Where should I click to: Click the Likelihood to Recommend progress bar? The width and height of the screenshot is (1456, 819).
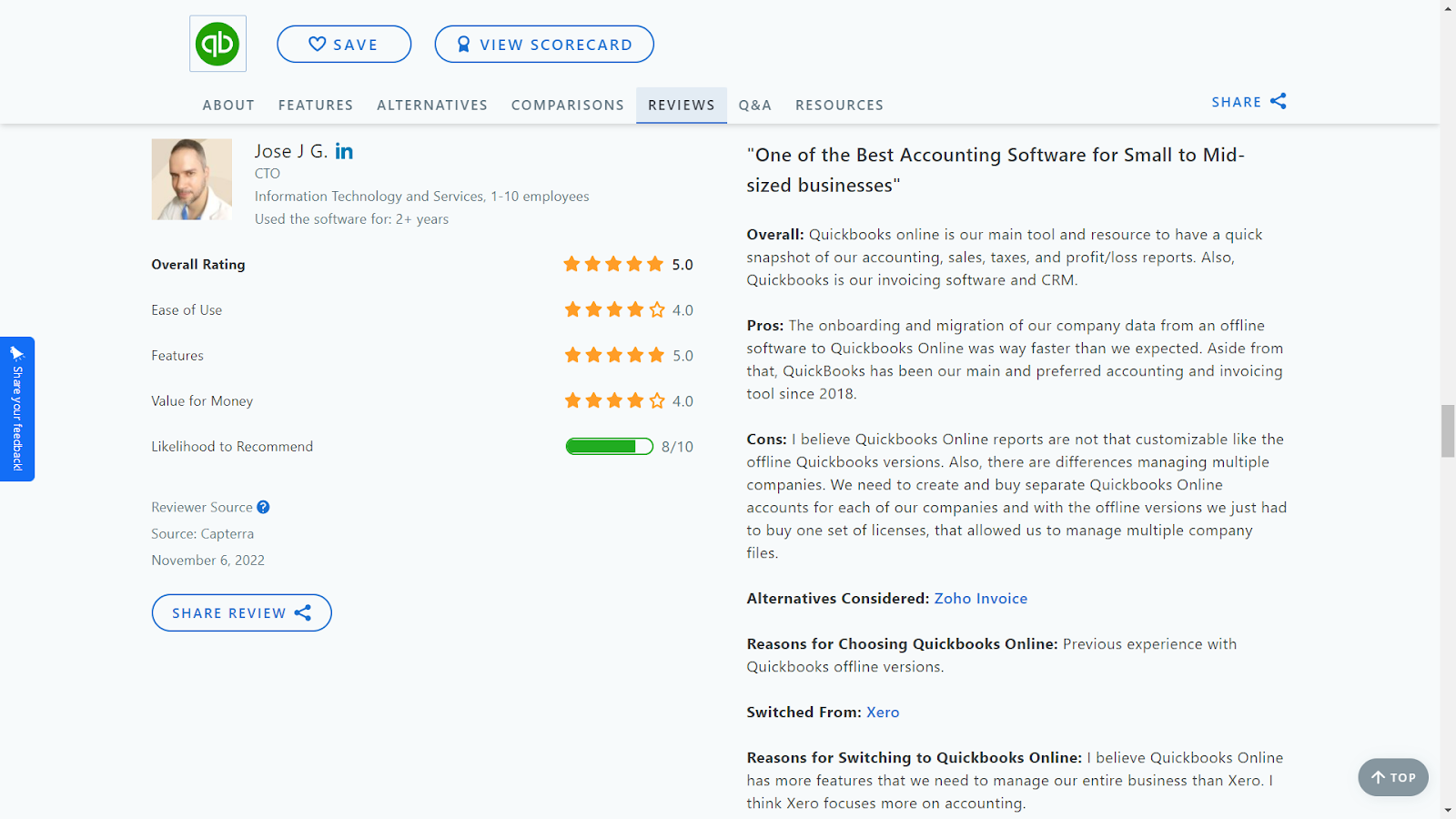610,446
